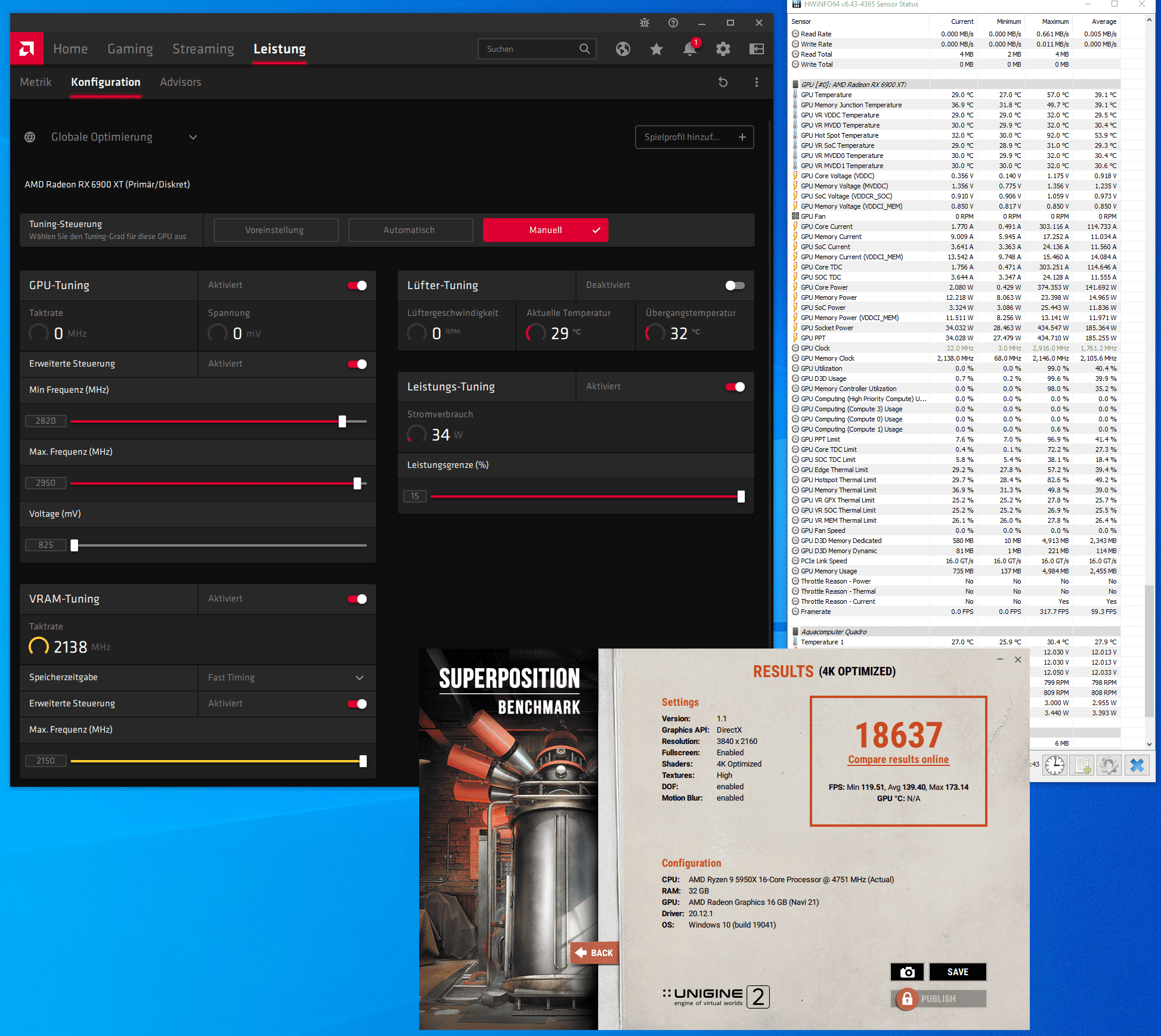
Task: Click the AMD logo home icon
Action: 27,48
